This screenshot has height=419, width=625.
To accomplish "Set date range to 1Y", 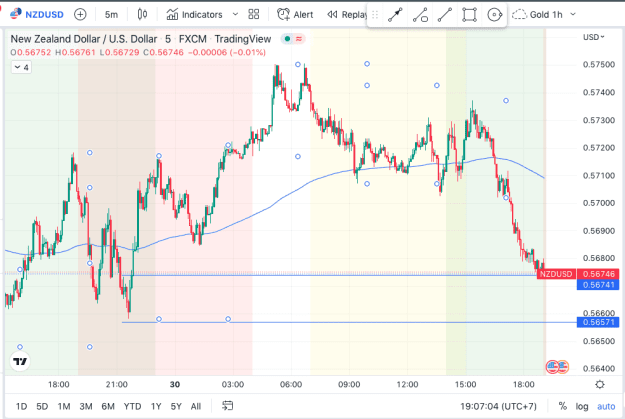I will [156, 406].
